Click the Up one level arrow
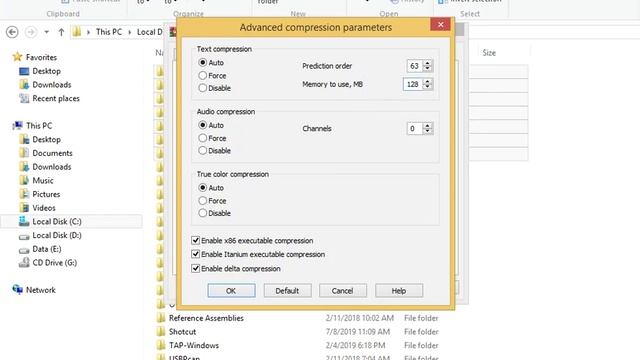 [x=61, y=32]
